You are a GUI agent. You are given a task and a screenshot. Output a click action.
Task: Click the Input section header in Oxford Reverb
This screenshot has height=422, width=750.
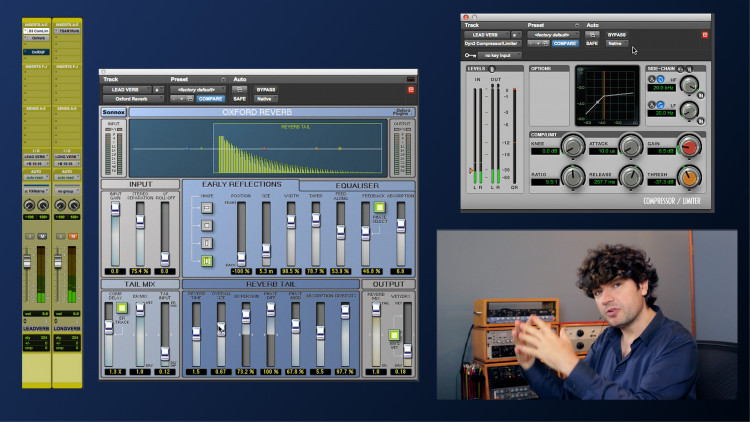tap(140, 184)
